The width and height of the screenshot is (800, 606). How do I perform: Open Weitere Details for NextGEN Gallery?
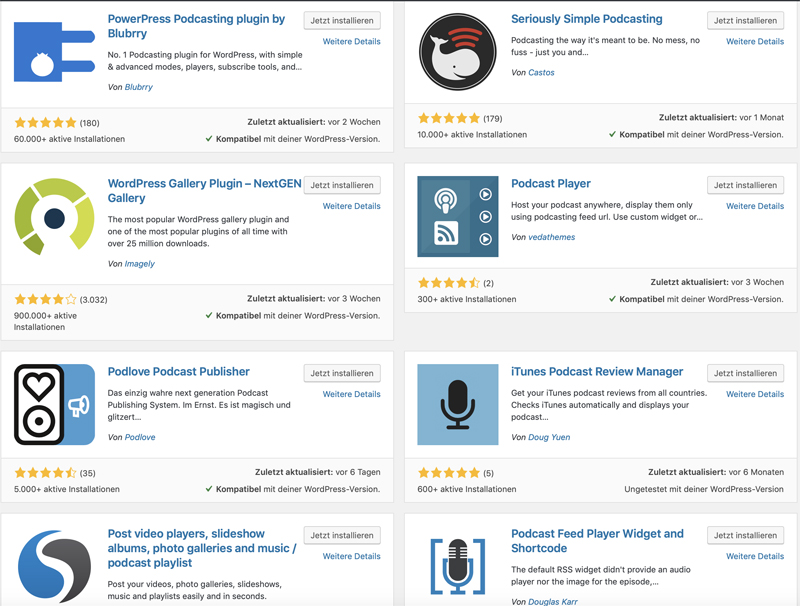[352, 206]
